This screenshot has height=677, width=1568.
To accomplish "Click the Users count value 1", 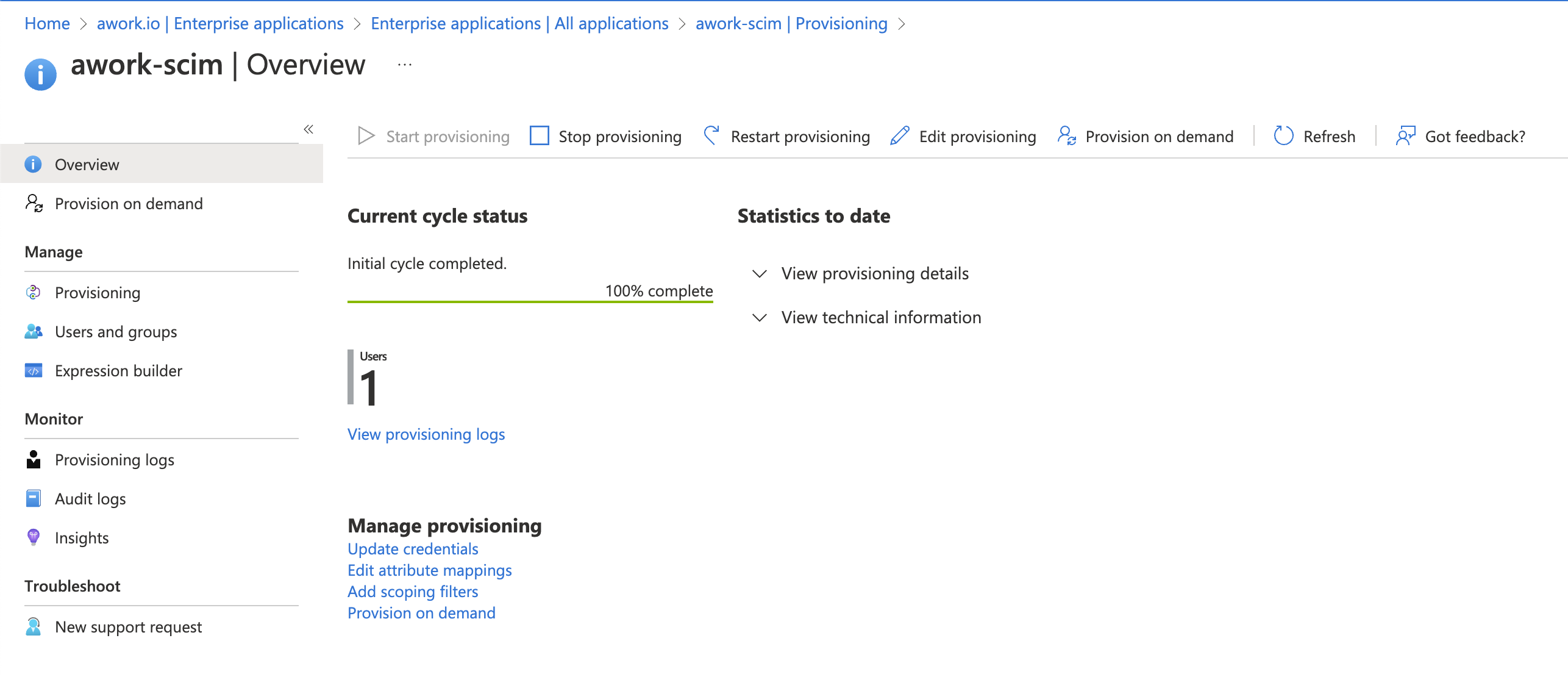I will point(369,388).
